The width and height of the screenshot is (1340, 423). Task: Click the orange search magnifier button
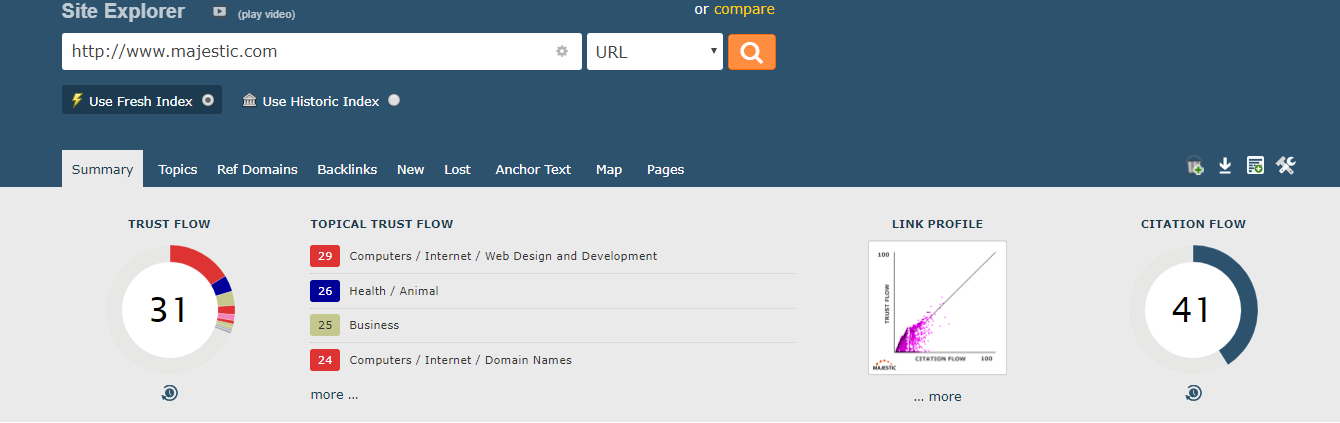[752, 52]
